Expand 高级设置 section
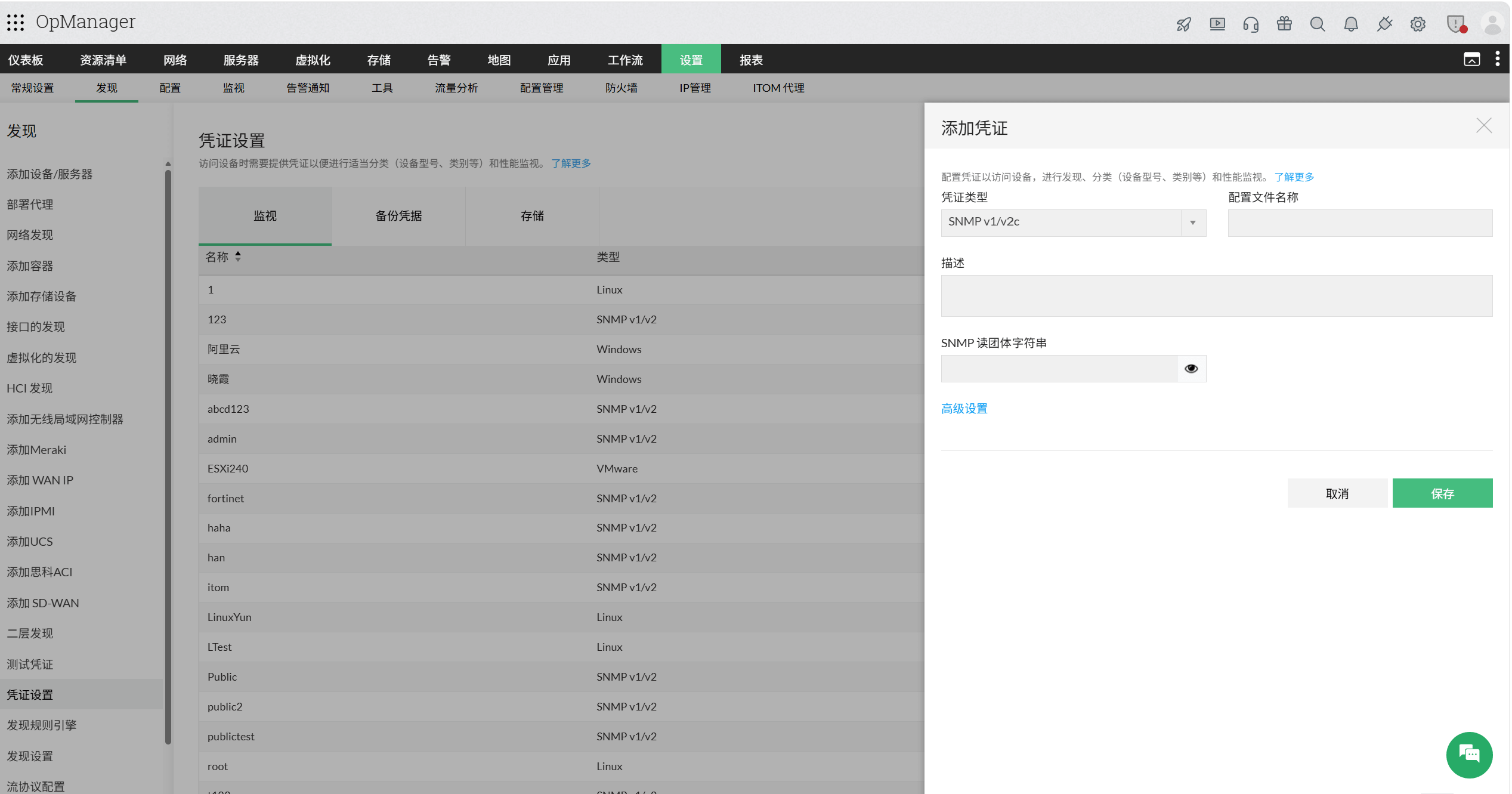This screenshot has height=794, width=1512. click(x=964, y=409)
